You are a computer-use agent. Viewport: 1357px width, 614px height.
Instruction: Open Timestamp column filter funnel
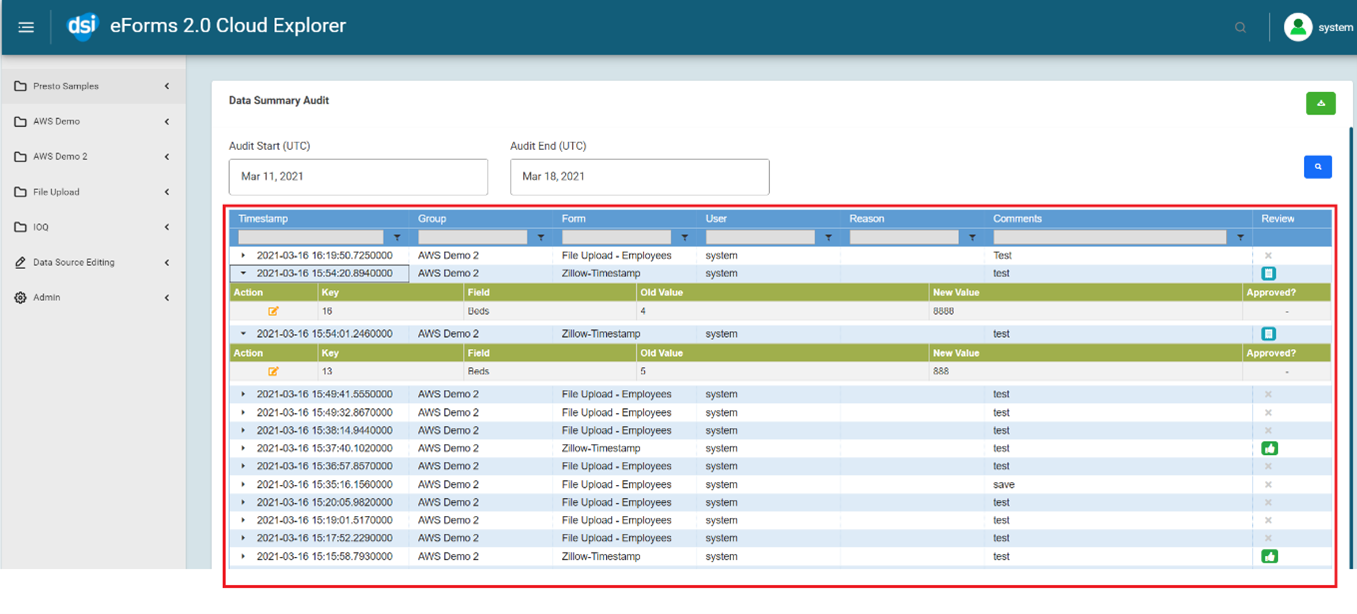pyautogui.click(x=397, y=238)
